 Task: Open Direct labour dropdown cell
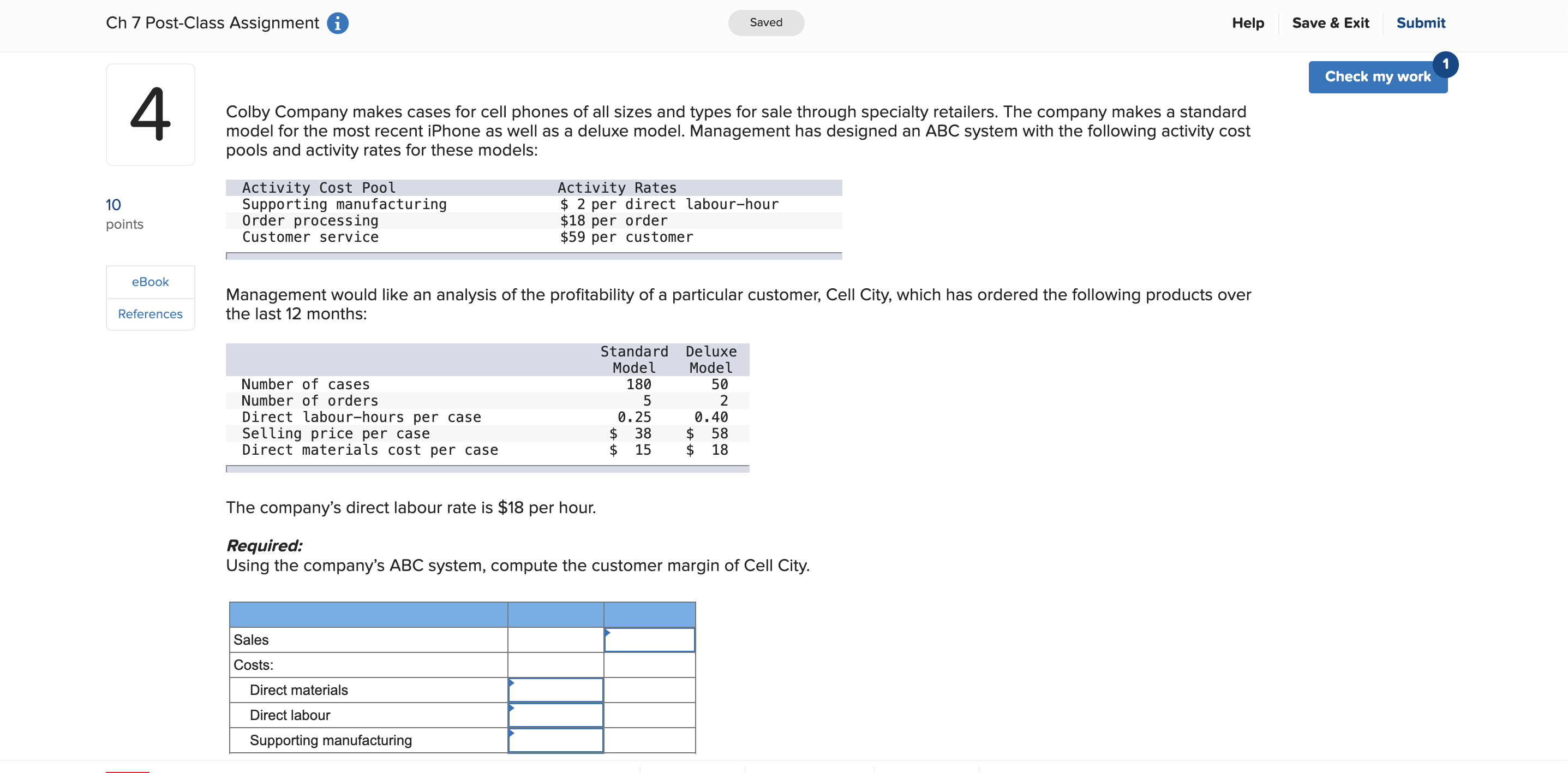(x=555, y=715)
